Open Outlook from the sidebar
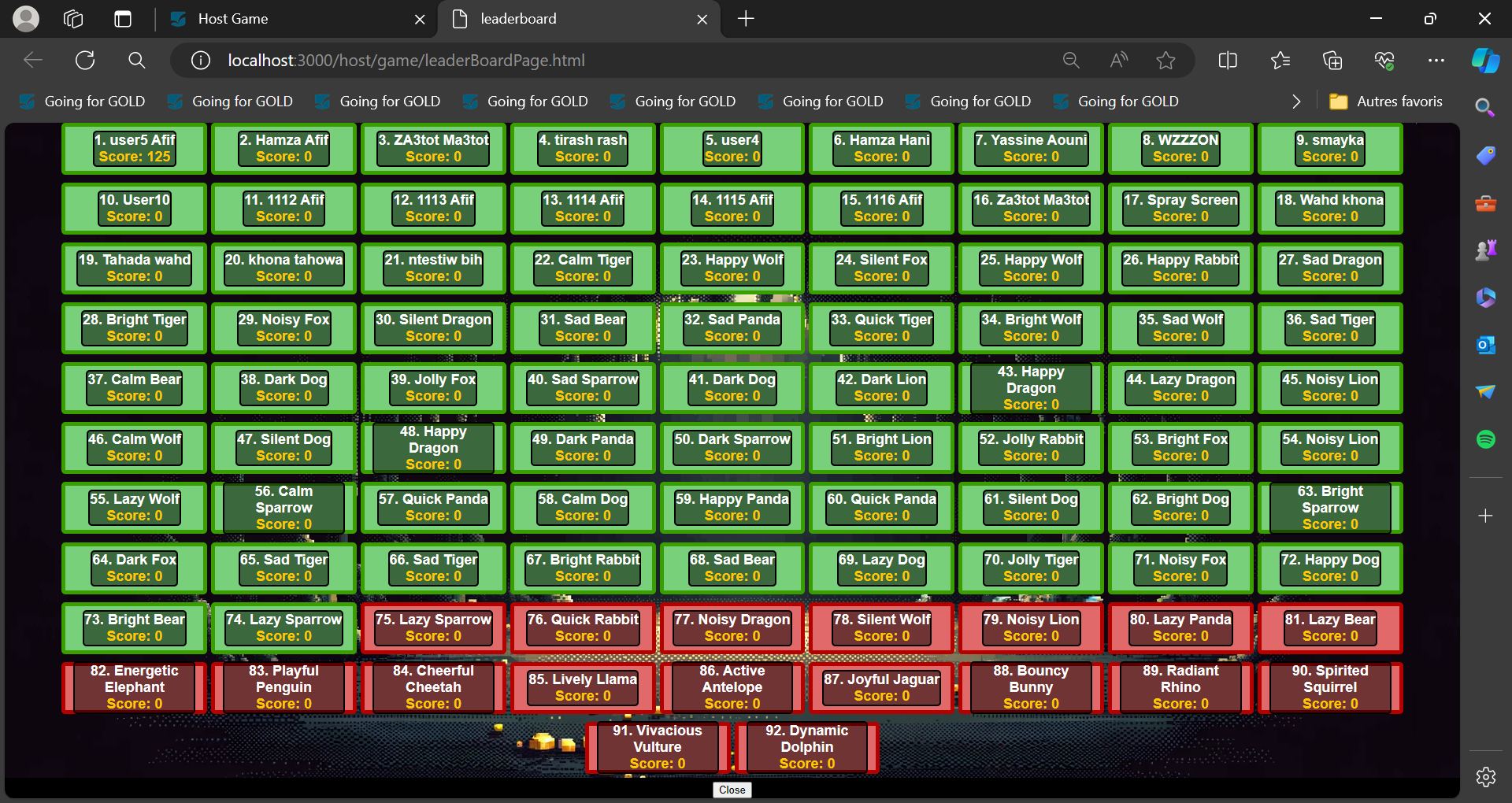The width and height of the screenshot is (1512, 803). tap(1485, 345)
